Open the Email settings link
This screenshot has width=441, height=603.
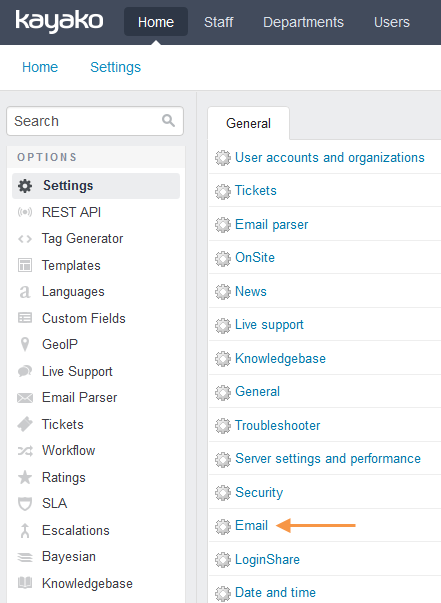click(x=251, y=525)
